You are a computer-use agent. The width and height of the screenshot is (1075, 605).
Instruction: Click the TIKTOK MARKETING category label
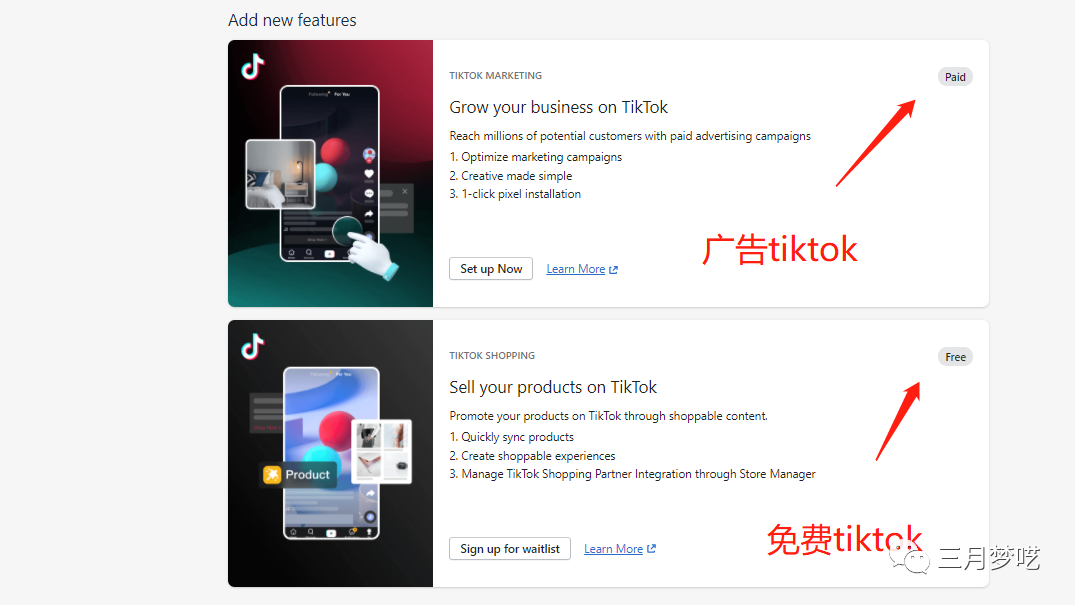coord(495,75)
